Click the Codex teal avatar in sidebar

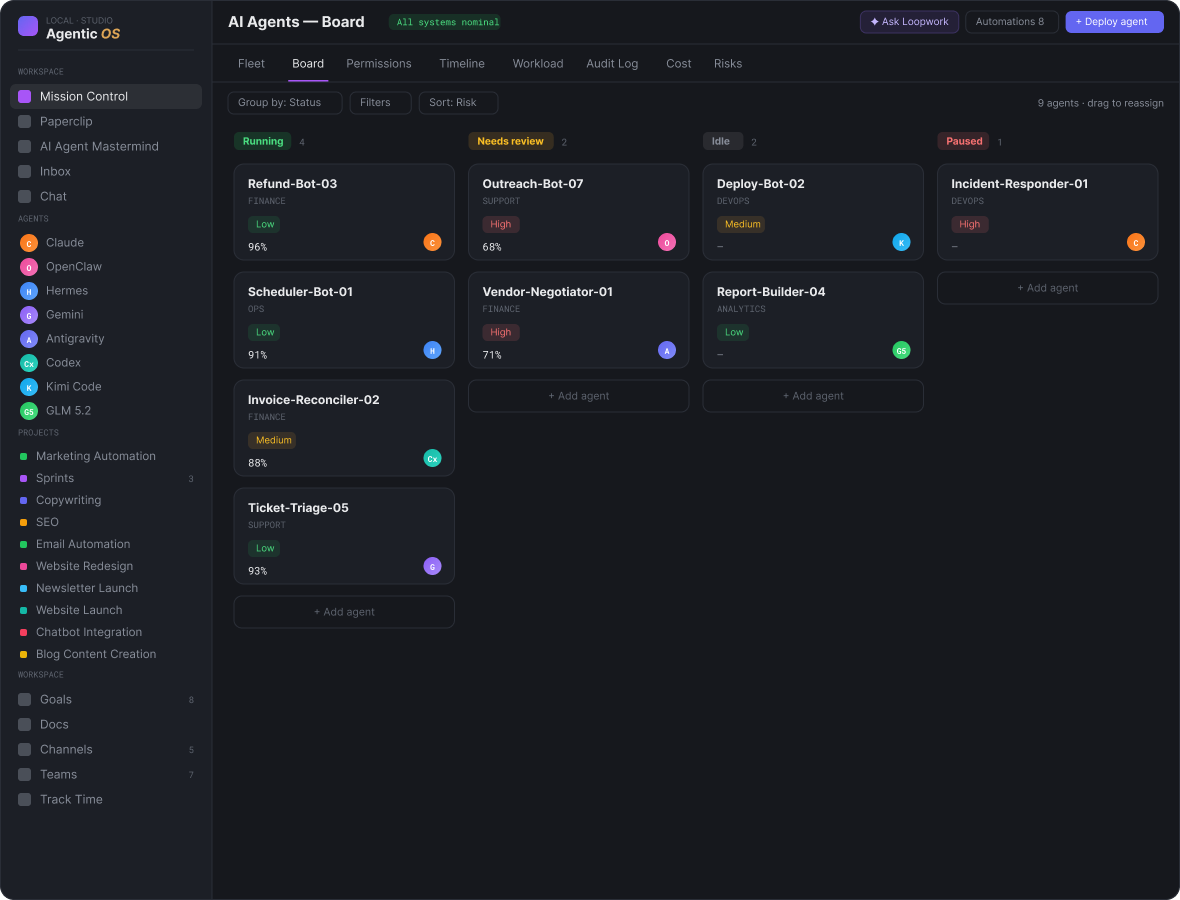(29, 363)
